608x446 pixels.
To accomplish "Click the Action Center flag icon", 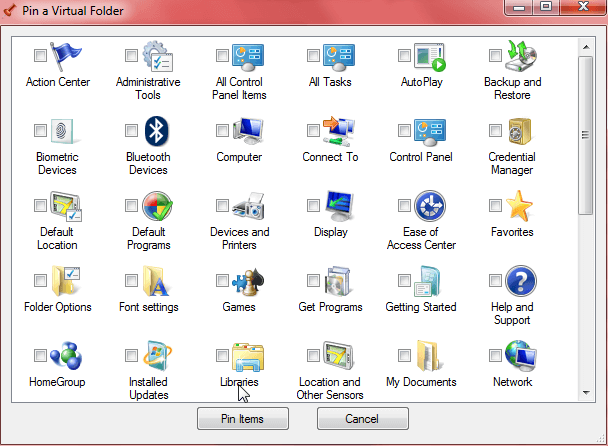I will click(x=66, y=56).
